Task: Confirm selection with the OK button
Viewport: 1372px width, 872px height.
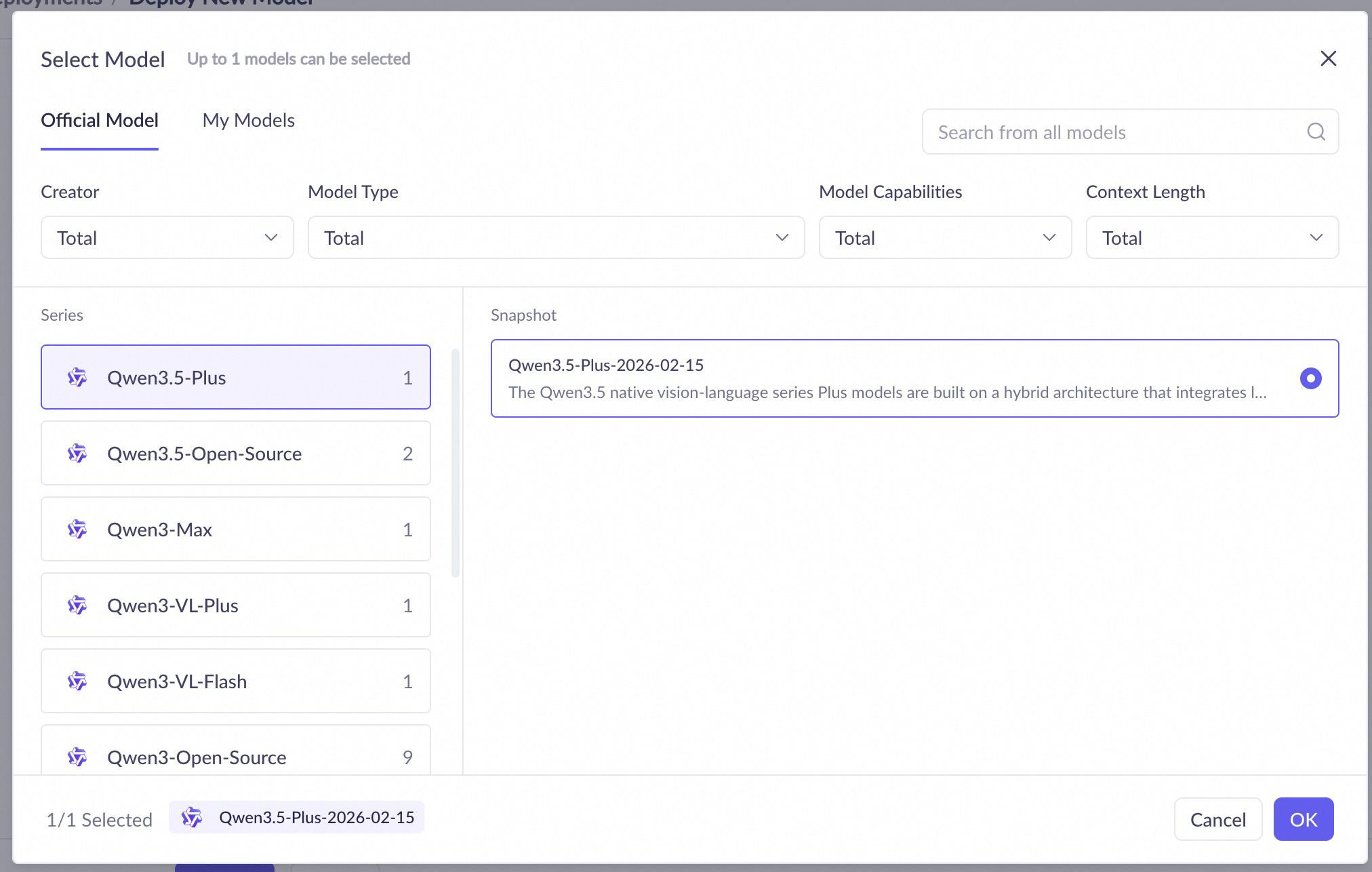Action: point(1304,819)
